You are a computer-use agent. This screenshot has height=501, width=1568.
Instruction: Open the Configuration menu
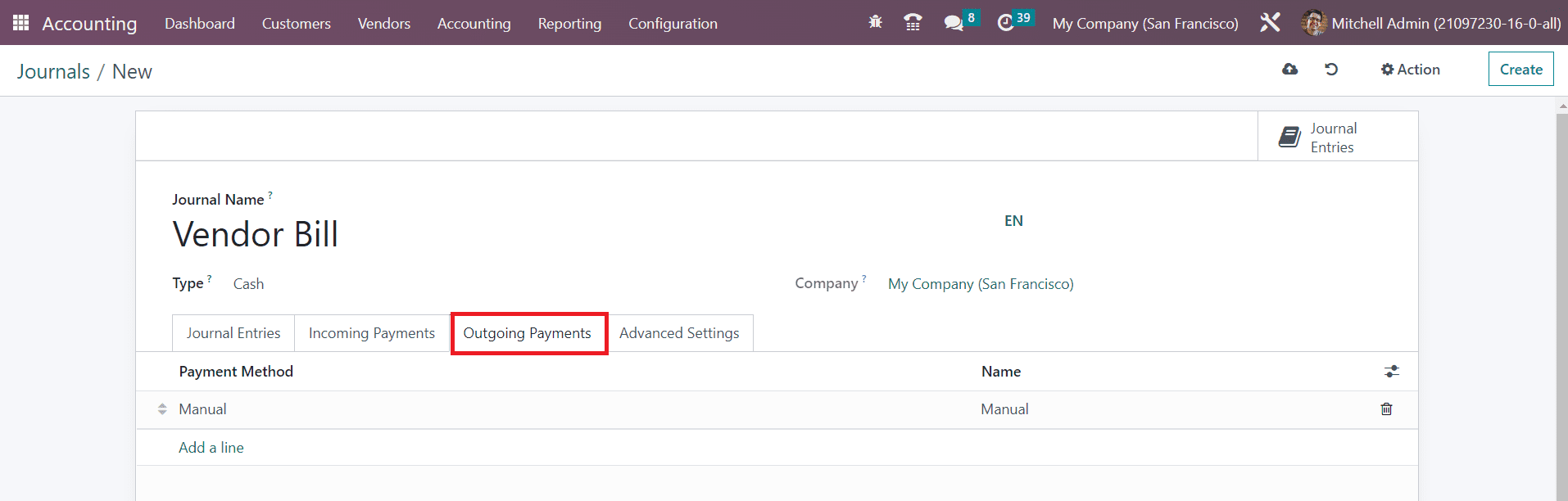click(x=673, y=24)
